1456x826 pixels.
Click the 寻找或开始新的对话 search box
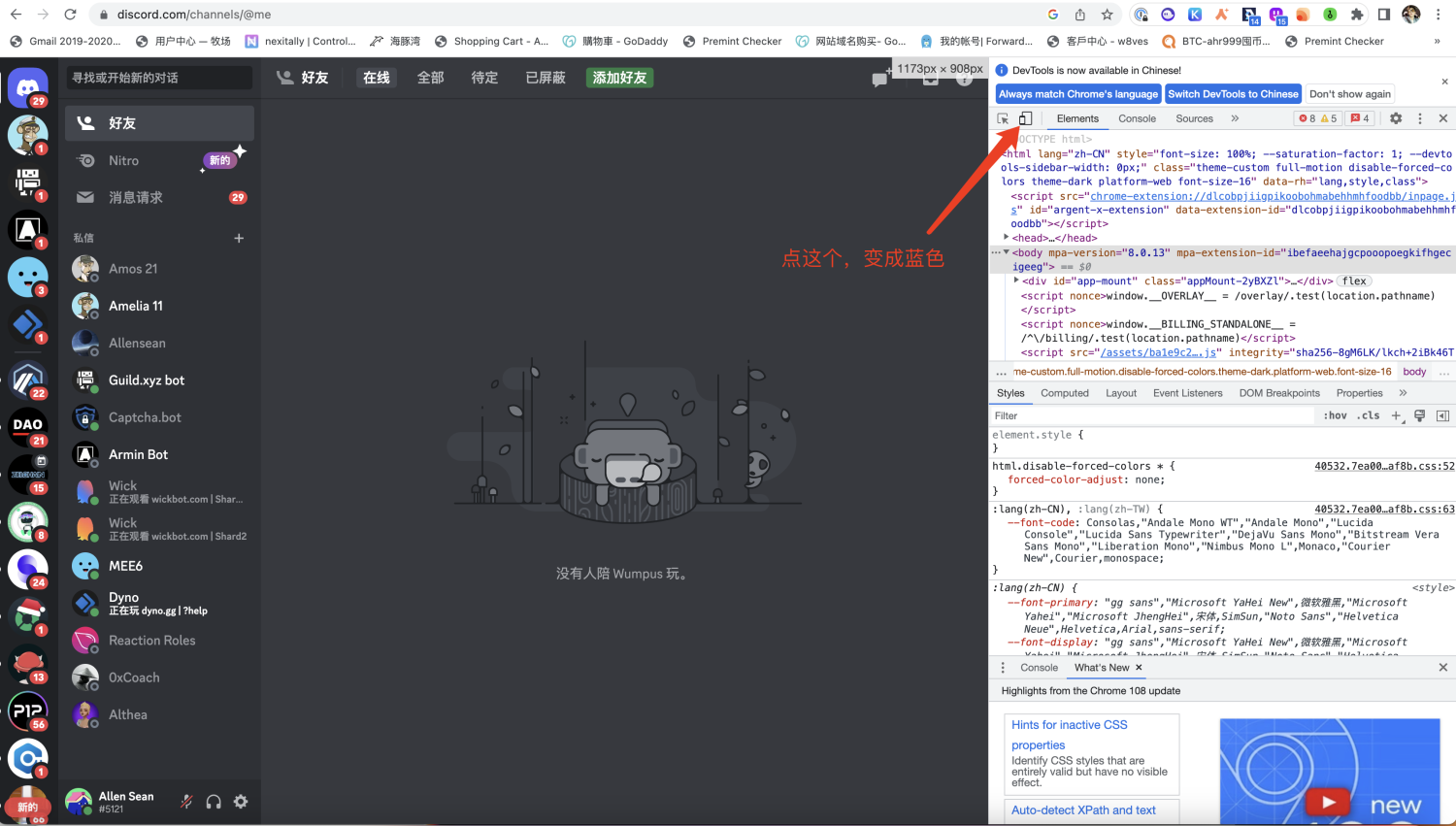pyautogui.click(x=159, y=78)
